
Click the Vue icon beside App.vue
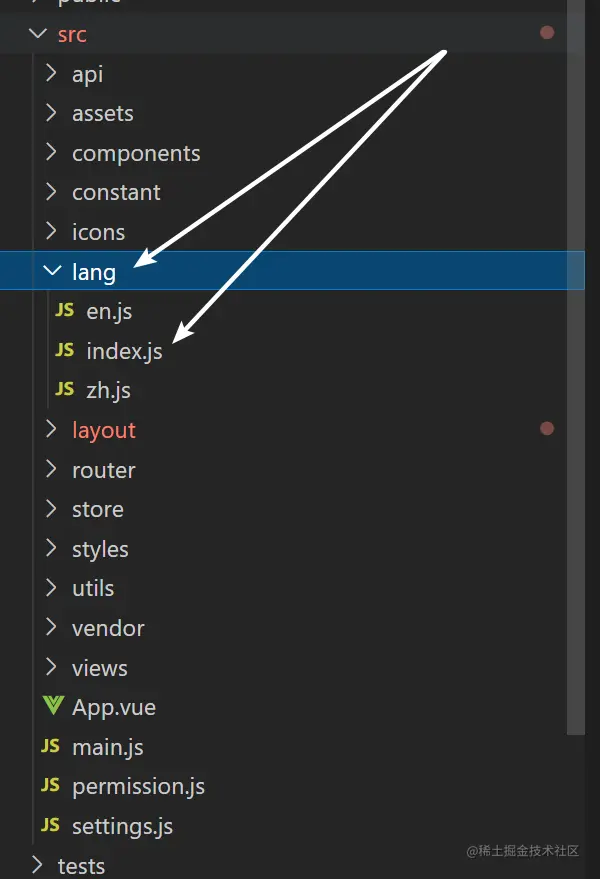[x=53, y=707]
